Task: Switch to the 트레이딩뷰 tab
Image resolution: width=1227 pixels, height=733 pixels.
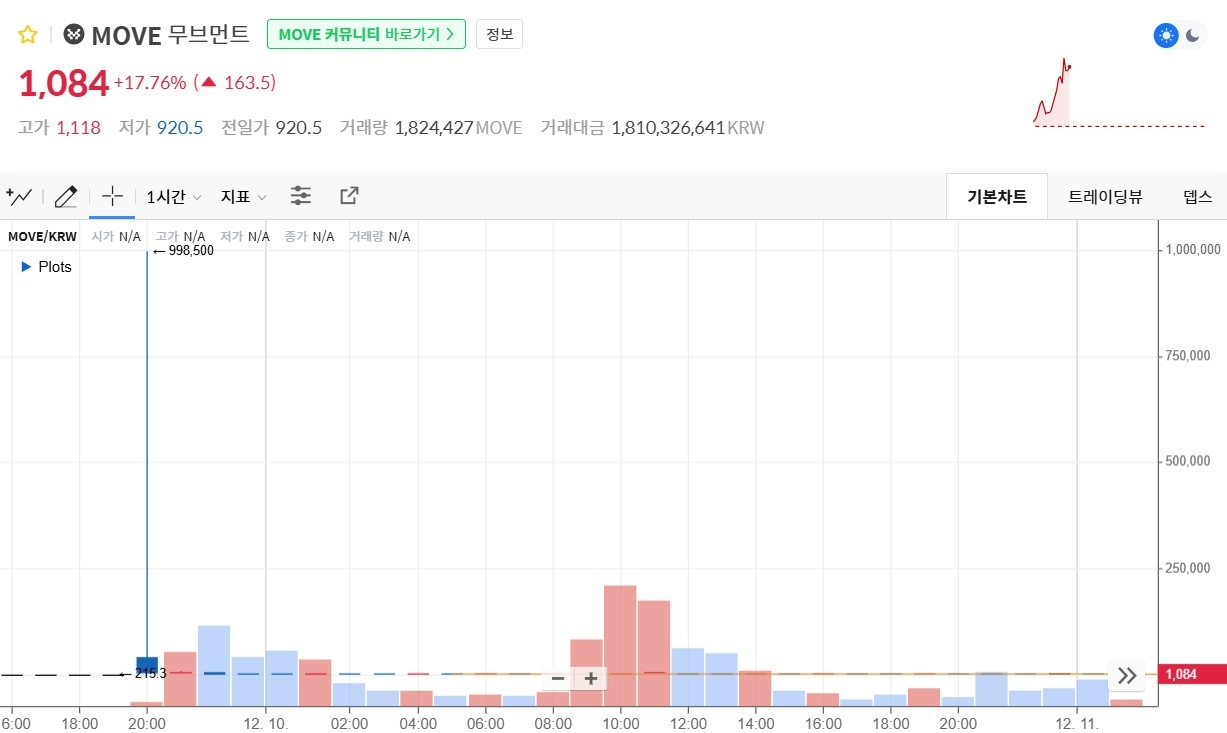Action: (x=1105, y=196)
